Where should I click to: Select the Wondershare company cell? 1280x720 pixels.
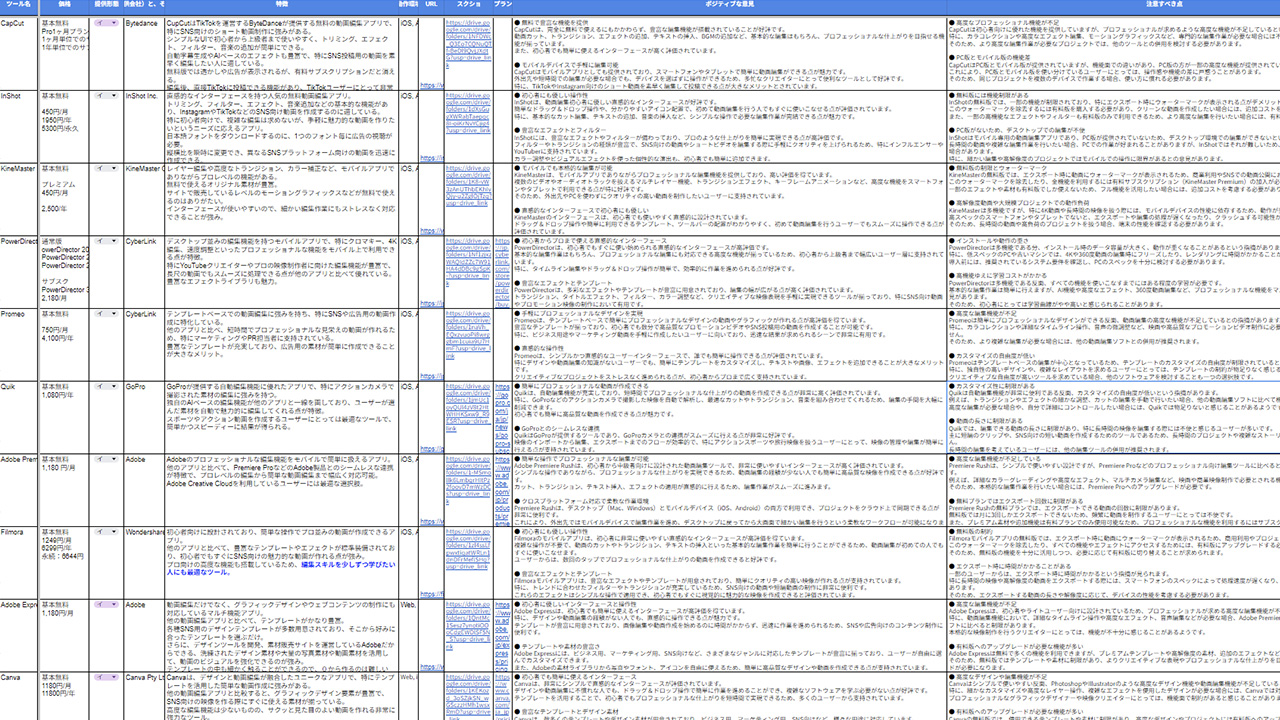click(145, 562)
